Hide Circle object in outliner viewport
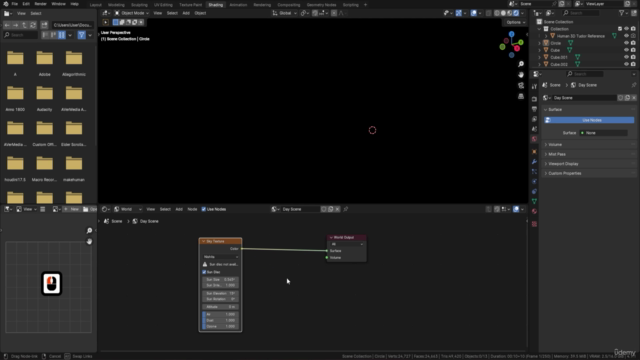 coord(626,43)
